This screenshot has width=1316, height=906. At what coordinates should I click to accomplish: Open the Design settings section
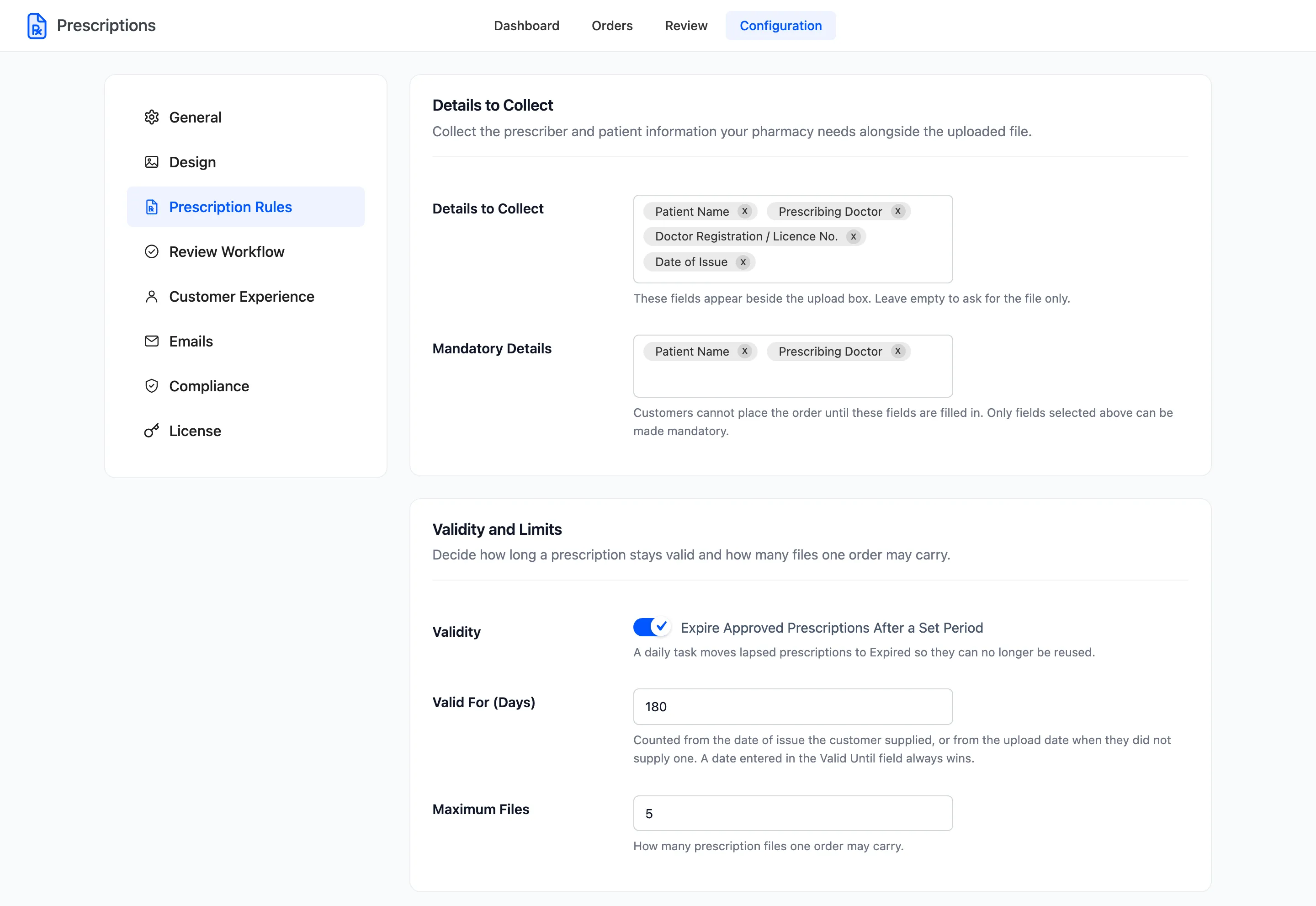tap(246, 162)
